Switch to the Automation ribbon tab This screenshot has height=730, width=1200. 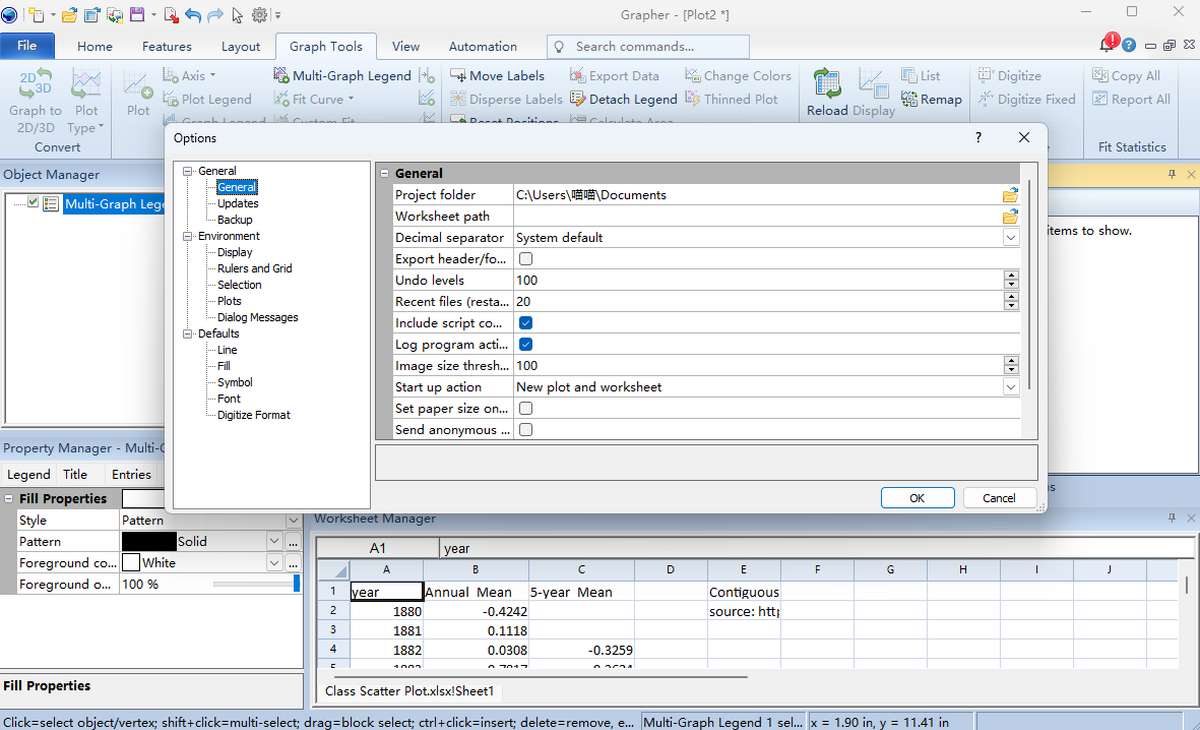coord(483,46)
